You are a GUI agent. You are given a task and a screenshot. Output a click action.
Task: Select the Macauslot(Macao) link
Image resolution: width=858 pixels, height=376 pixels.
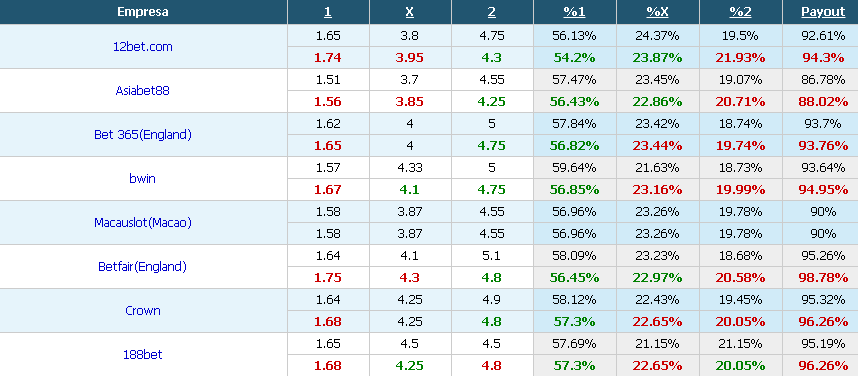(x=142, y=223)
